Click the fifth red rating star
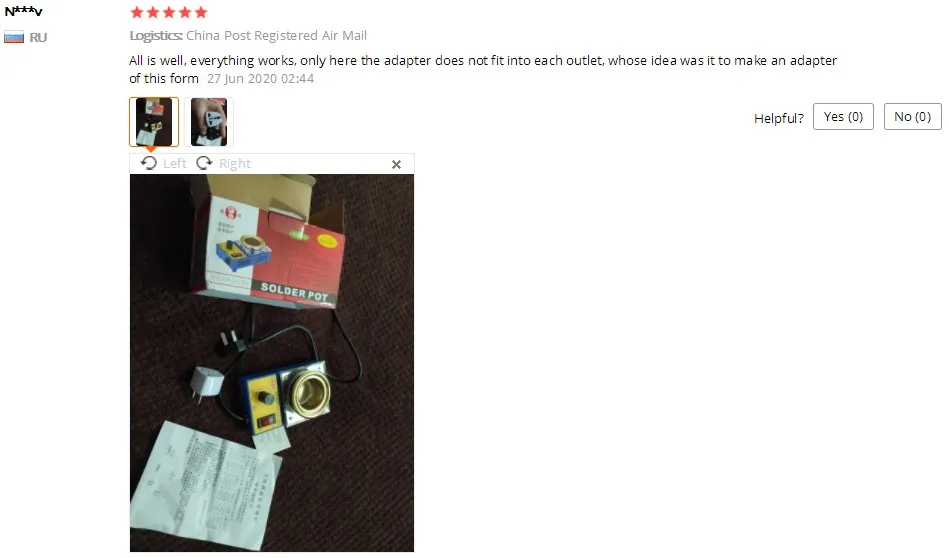 pyautogui.click(x=201, y=12)
